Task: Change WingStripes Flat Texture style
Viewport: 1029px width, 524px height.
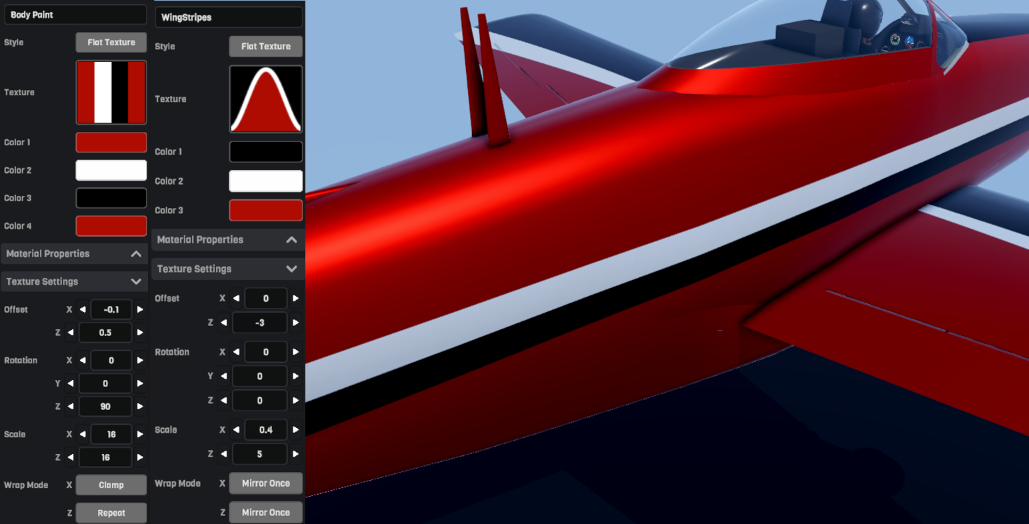Action: point(266,46)
